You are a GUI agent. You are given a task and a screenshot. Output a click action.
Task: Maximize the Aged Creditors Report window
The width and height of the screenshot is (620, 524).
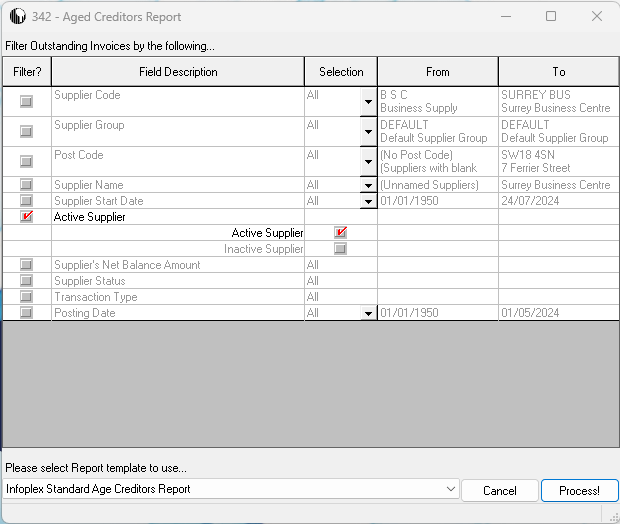(551, 17)
